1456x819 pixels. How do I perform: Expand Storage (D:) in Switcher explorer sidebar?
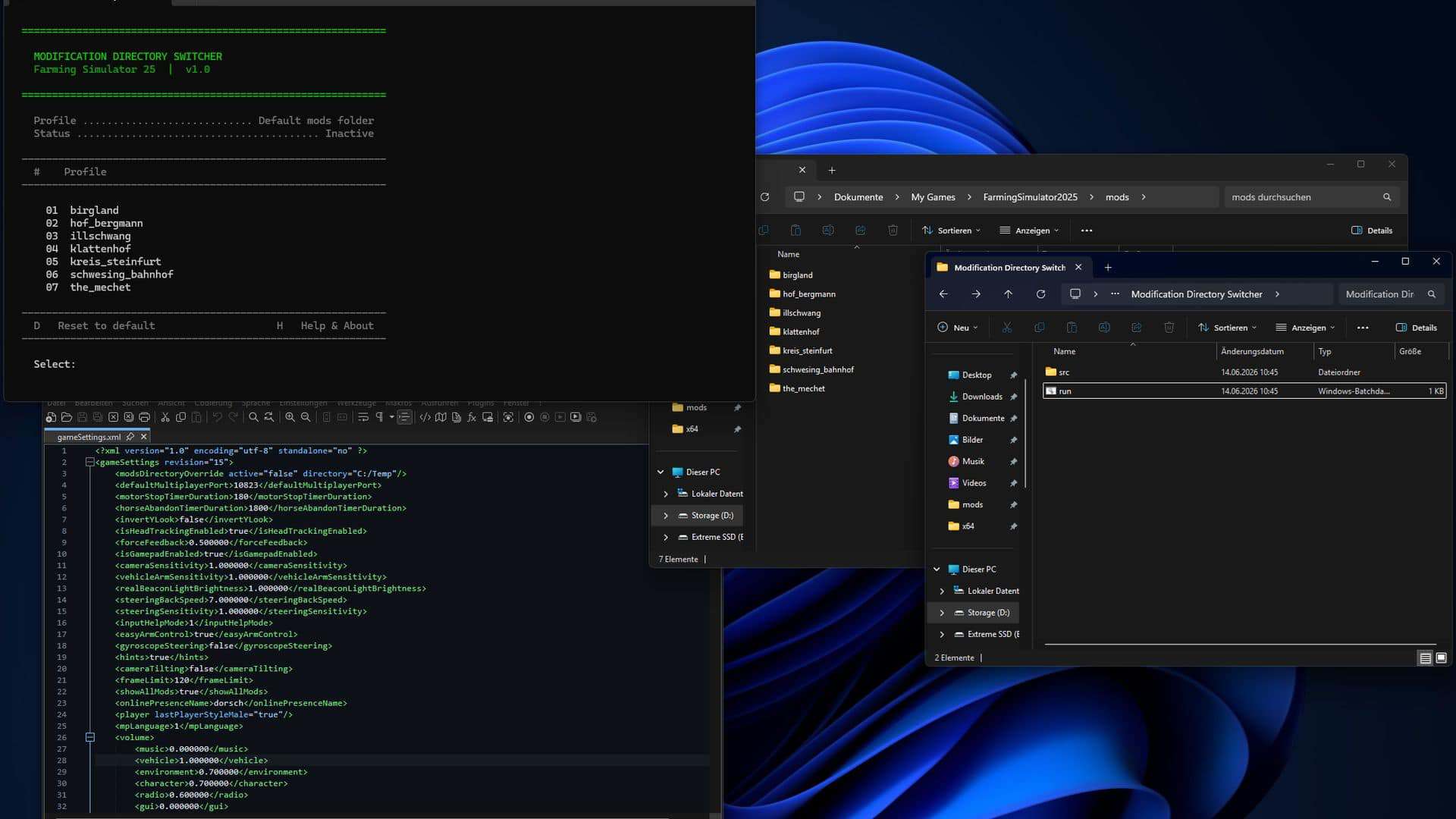(x=942, y=613)
